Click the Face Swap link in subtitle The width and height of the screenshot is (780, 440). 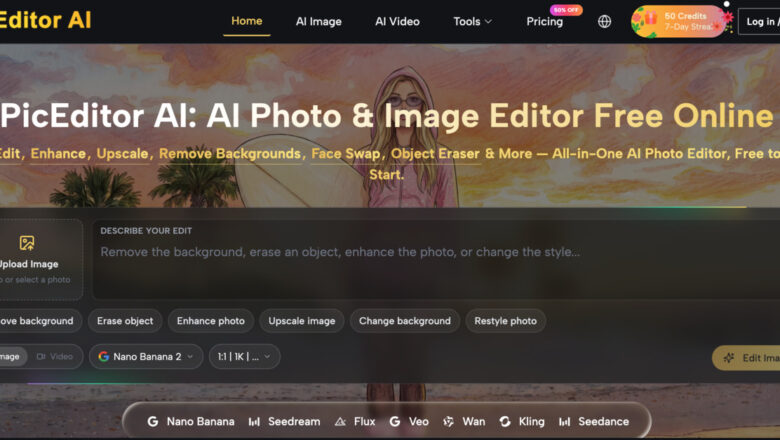(x=345, y=154)
